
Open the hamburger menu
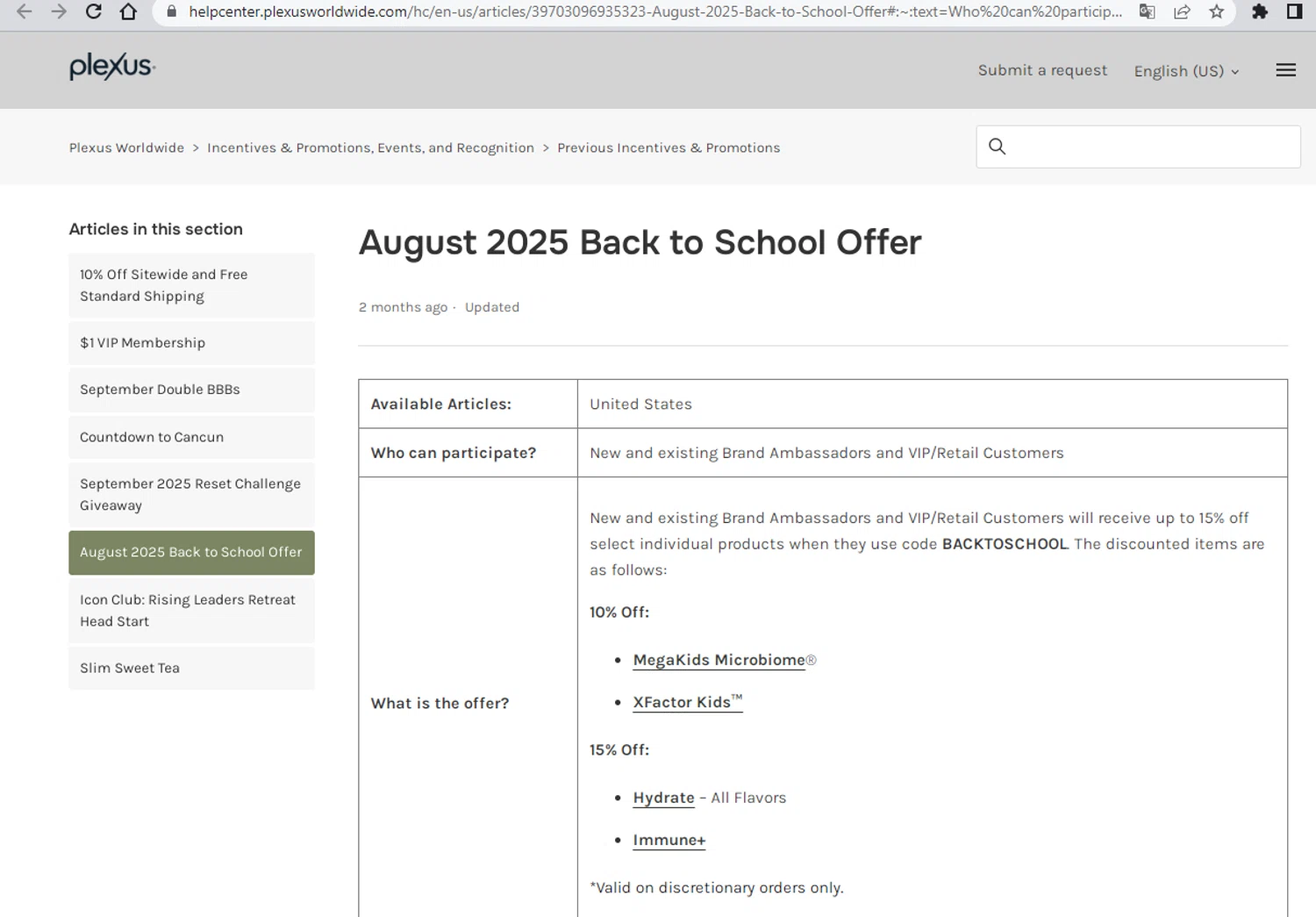coord(1285,70)
